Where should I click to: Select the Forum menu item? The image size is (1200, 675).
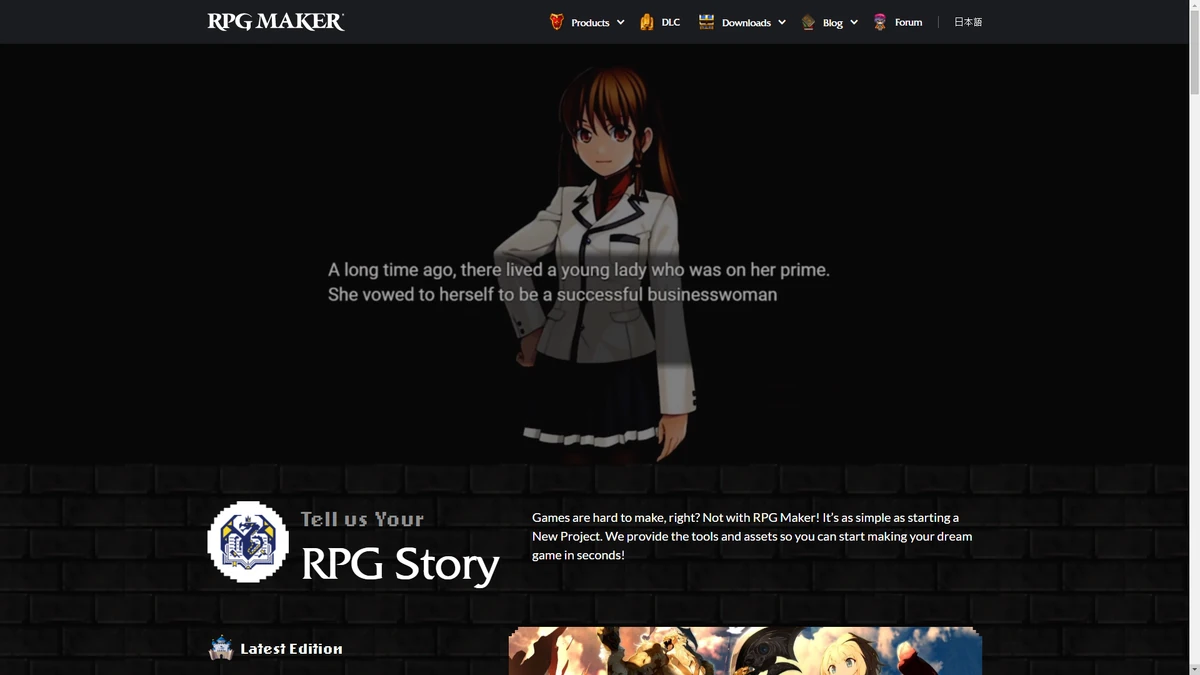[x=906, y=21]
